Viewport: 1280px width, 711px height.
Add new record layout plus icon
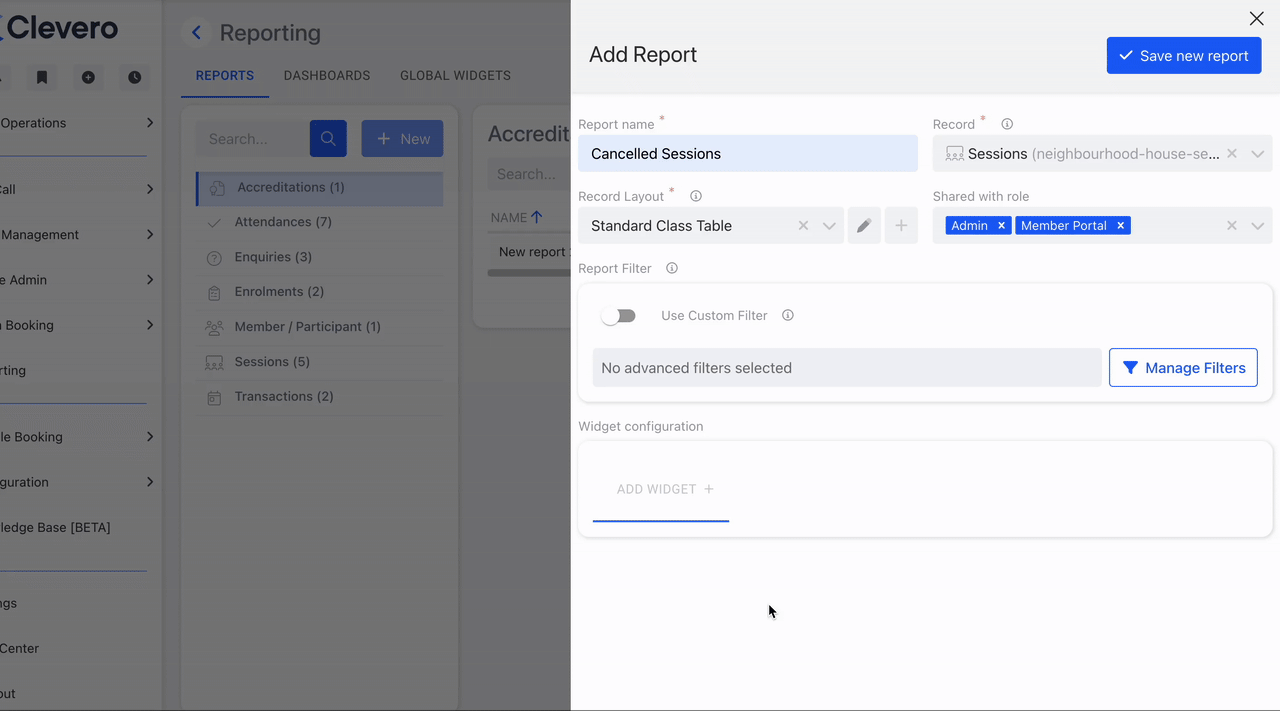[901, 226]
